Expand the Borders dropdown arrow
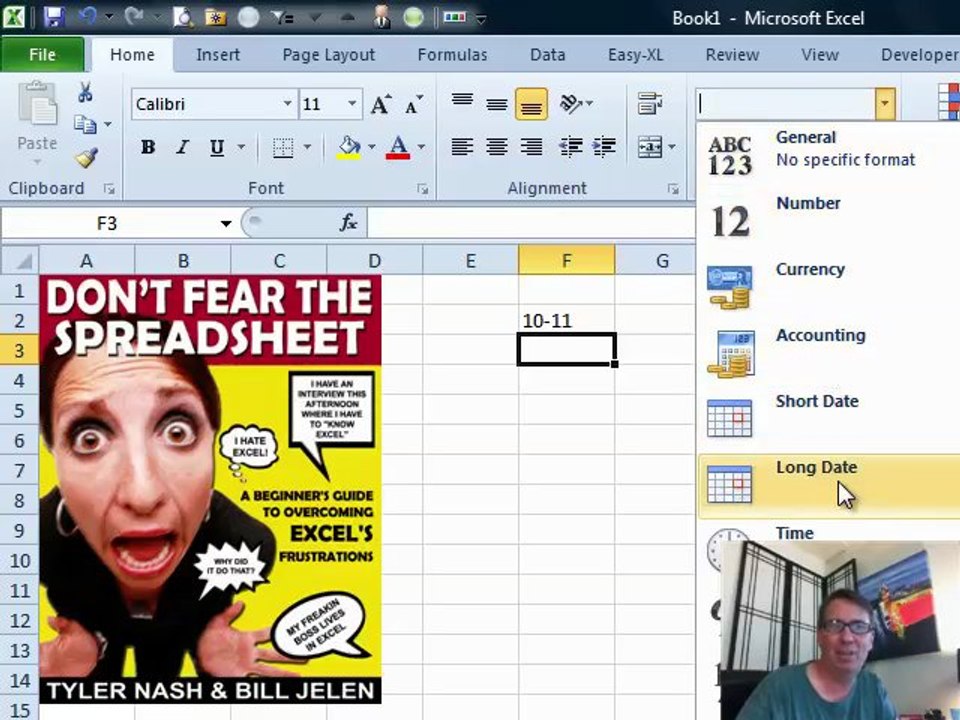Screen dimensions: 960x720 pos(307,147)
